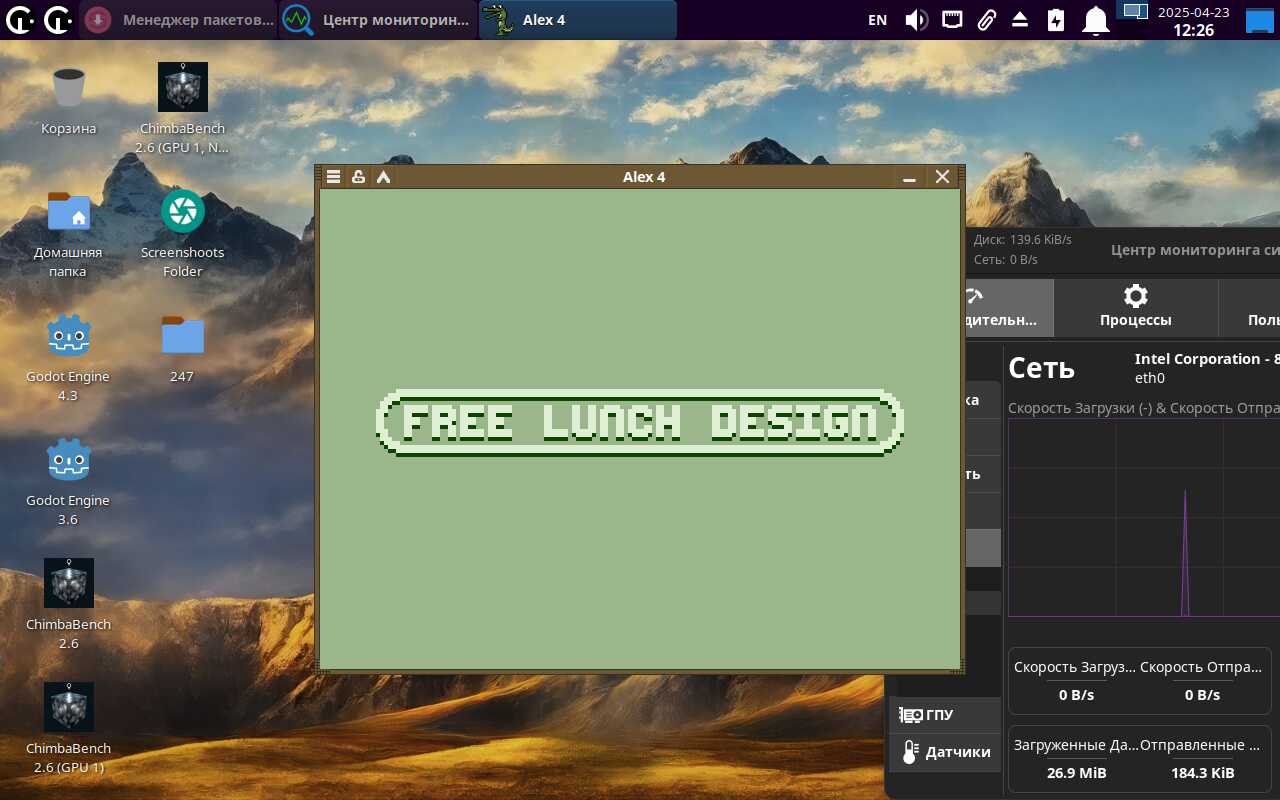Click the network speed graph
The image size is (1280, 800).
(1144, 517)
